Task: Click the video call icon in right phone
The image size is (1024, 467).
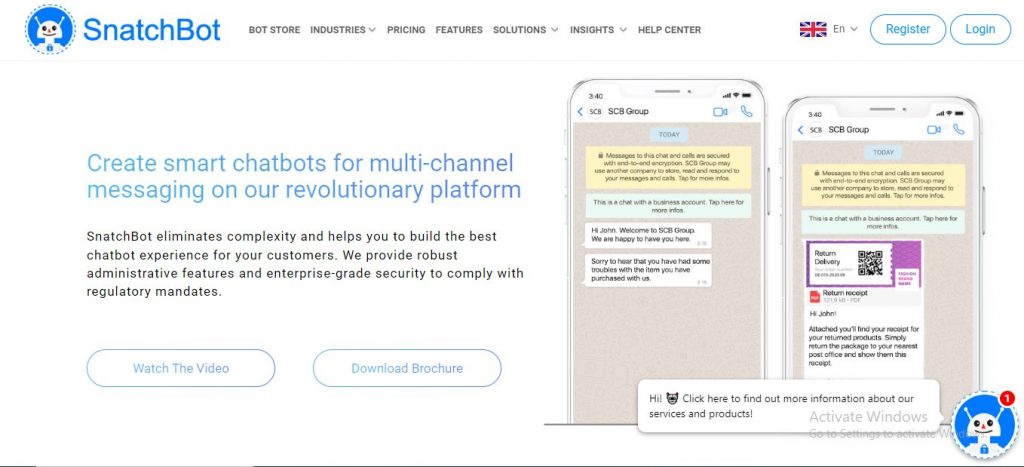Action: coord(934,130)
